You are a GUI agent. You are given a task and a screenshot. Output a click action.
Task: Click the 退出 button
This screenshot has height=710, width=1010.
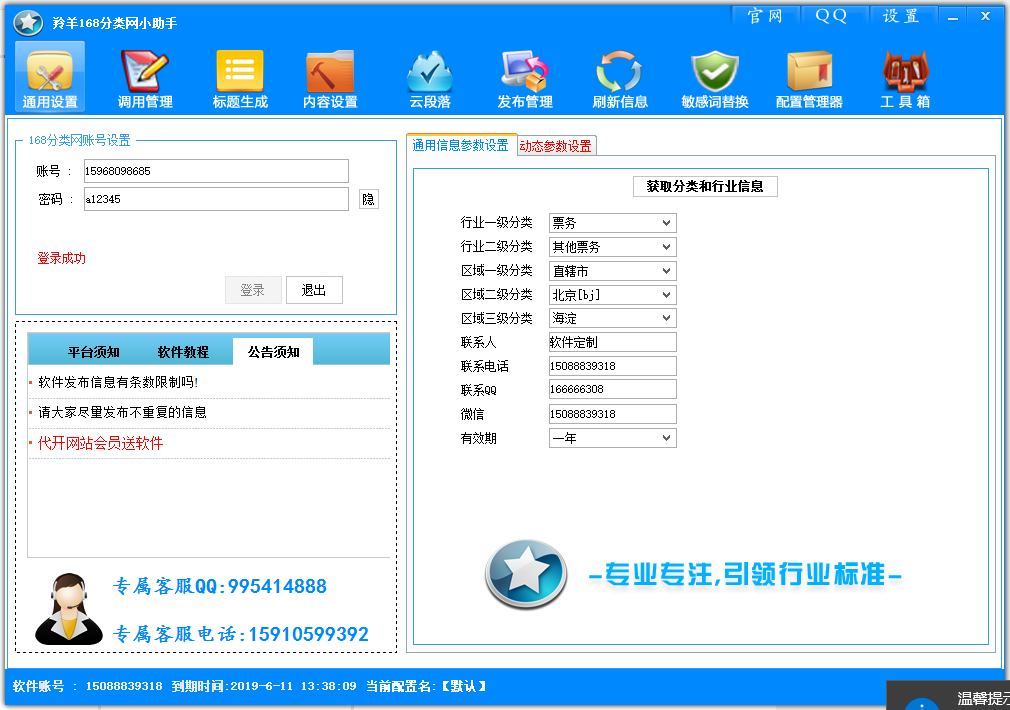tap(314, 290)
